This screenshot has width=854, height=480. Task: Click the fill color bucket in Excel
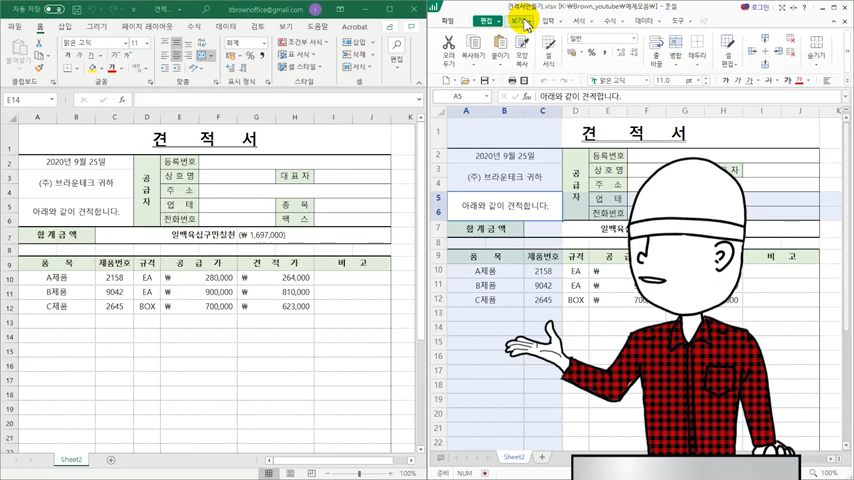pyautogui.click(x=92, y=68)
